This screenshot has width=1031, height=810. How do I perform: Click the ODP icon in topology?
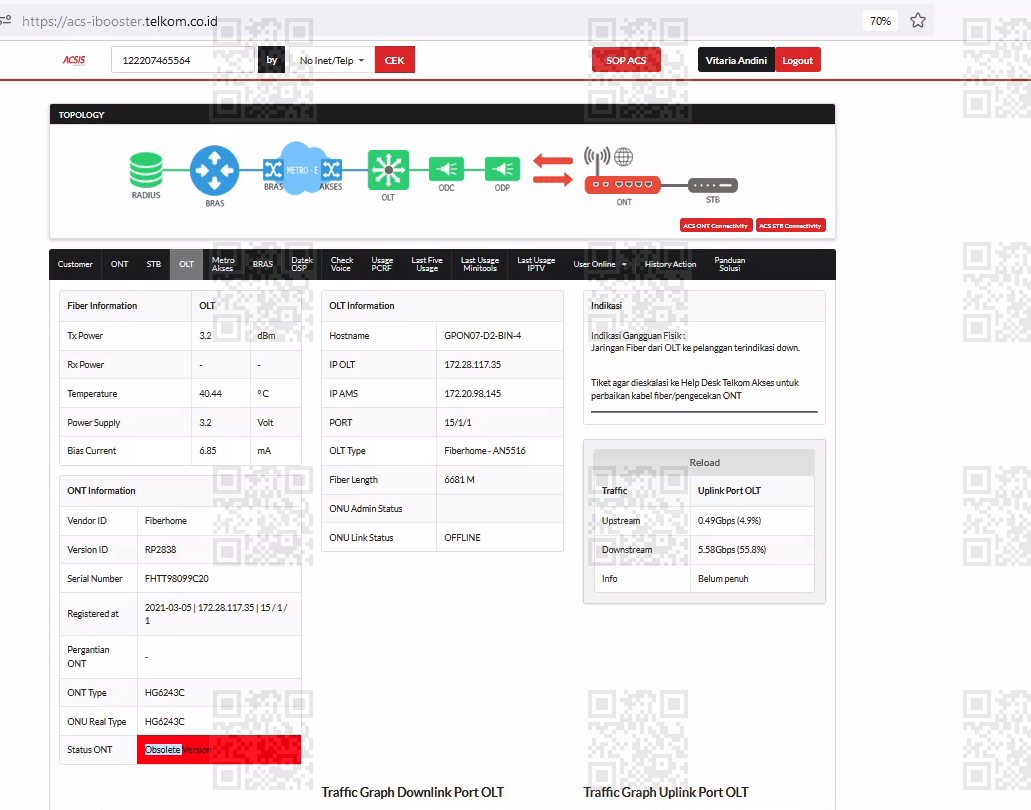click(502, 169)
